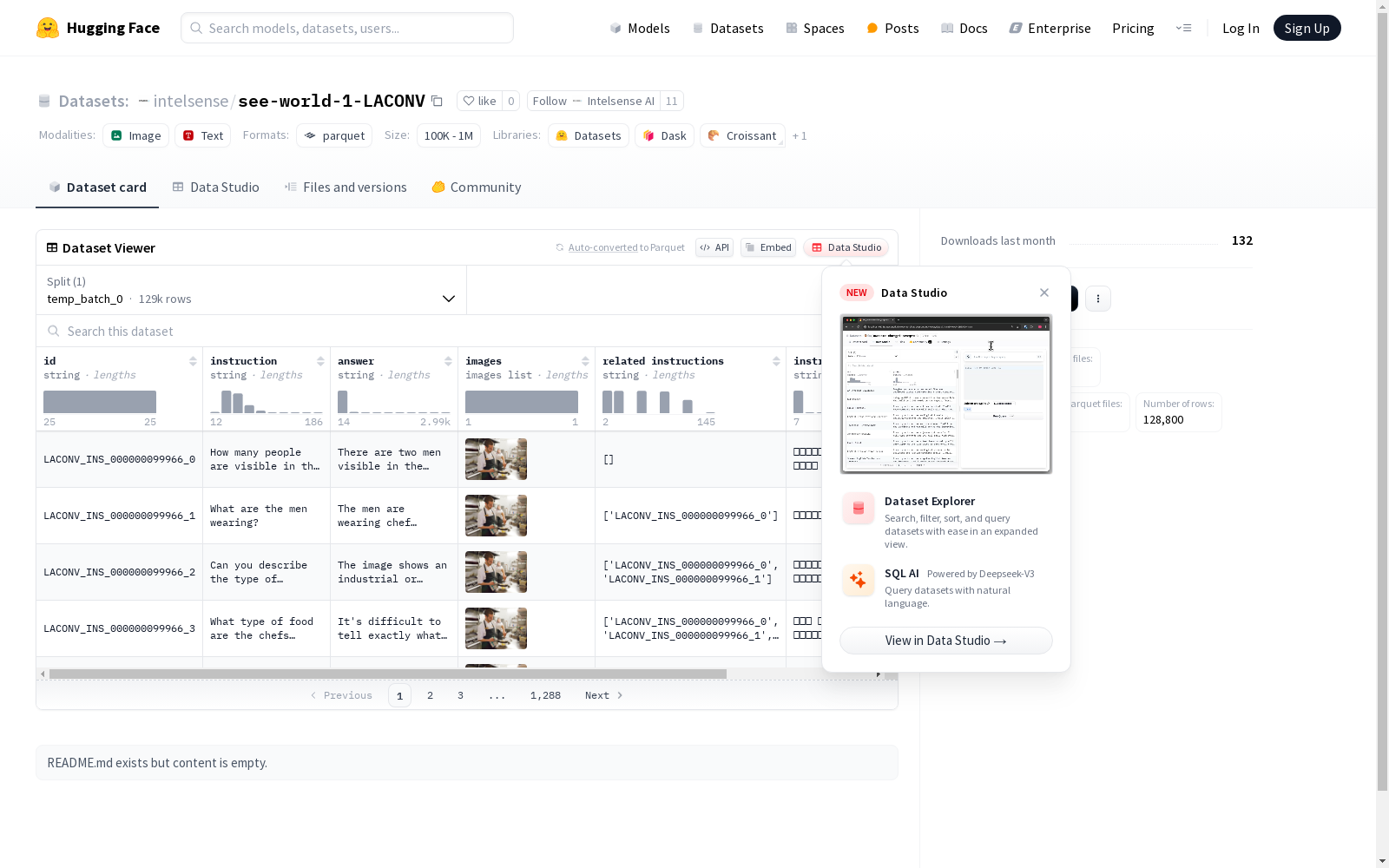Select cell 'How many people are visible in th…'
Image resolution: width=1389 pixels, height=868 pixels.
click(x=267, y=459)
